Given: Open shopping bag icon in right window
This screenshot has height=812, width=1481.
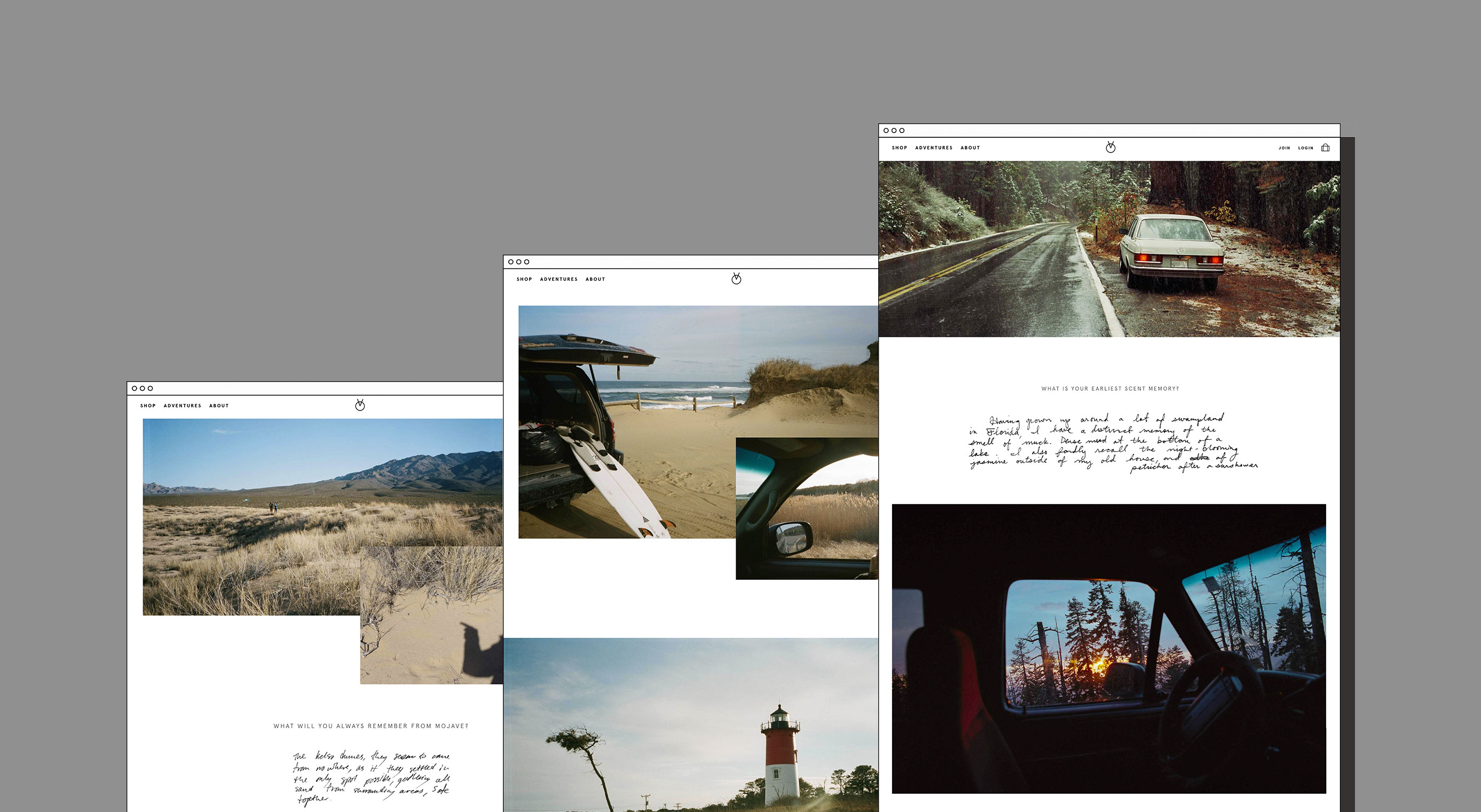Looking at the screenshot, I should (1325, 148).
